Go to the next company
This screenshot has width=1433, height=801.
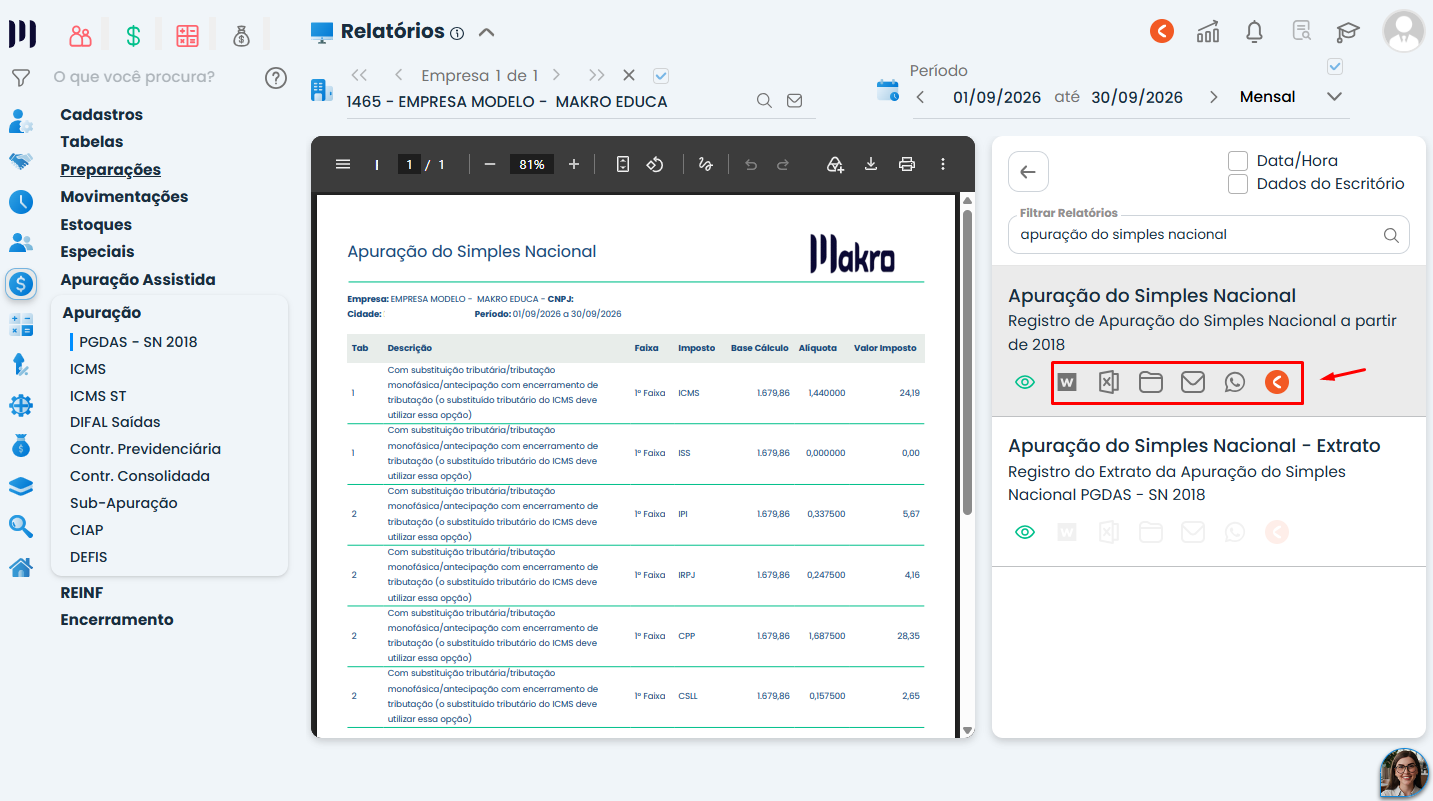click(556, 75)
